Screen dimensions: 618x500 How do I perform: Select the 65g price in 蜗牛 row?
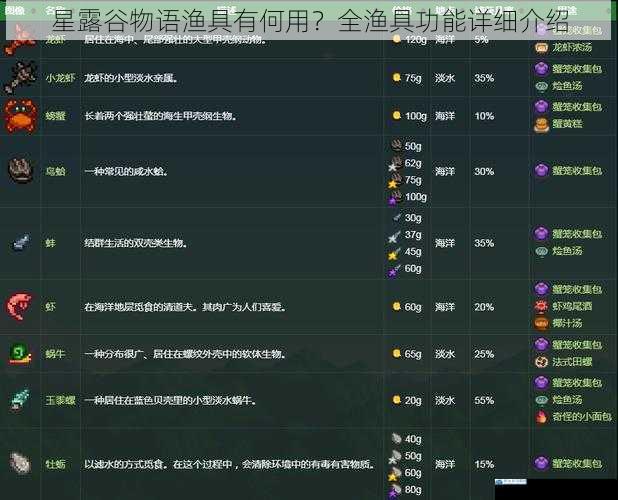(413, 354)
